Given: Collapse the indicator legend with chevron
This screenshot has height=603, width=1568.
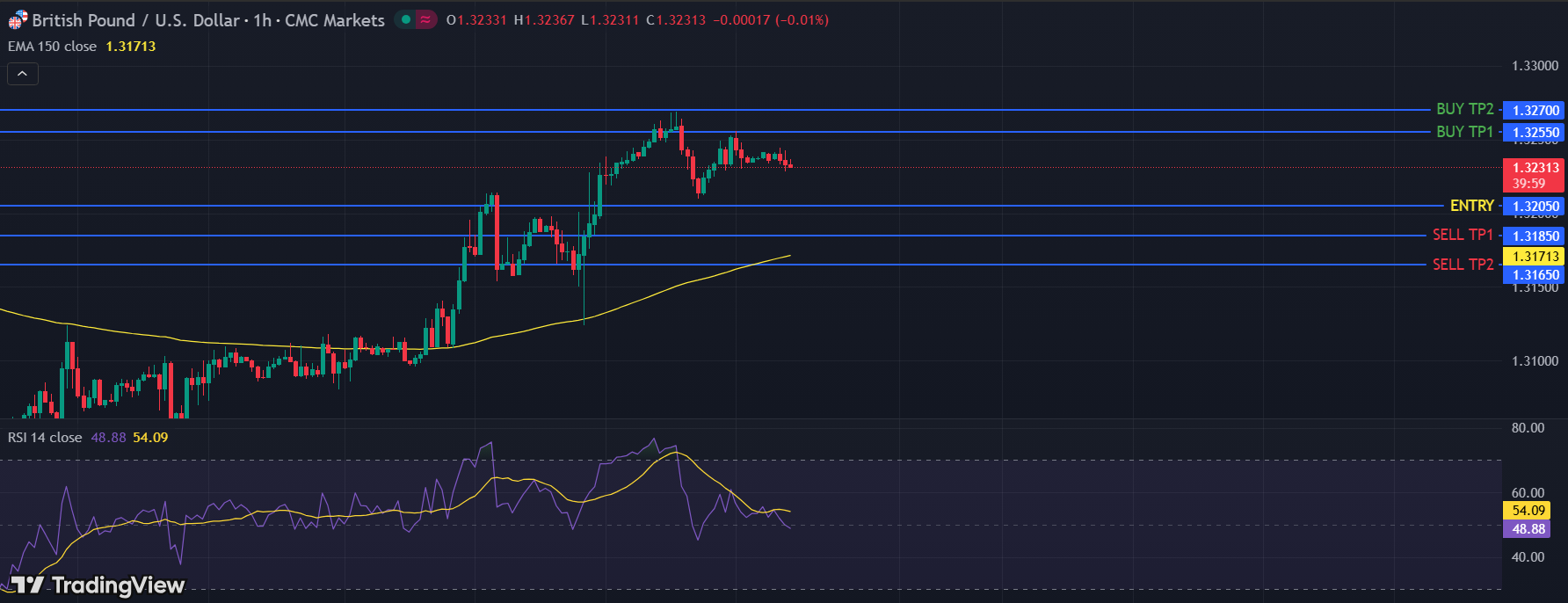Looking at the screenshot, I should tap(23, 74).
